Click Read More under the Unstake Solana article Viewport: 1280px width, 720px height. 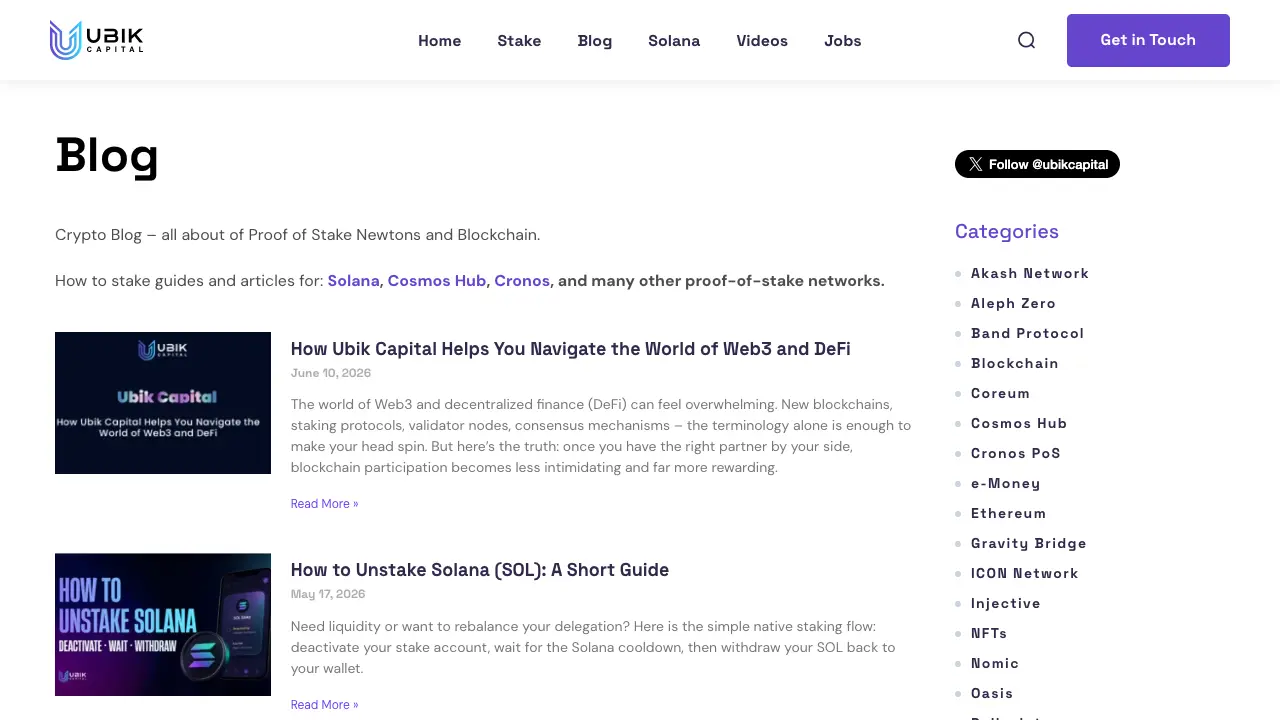[324, 705]
